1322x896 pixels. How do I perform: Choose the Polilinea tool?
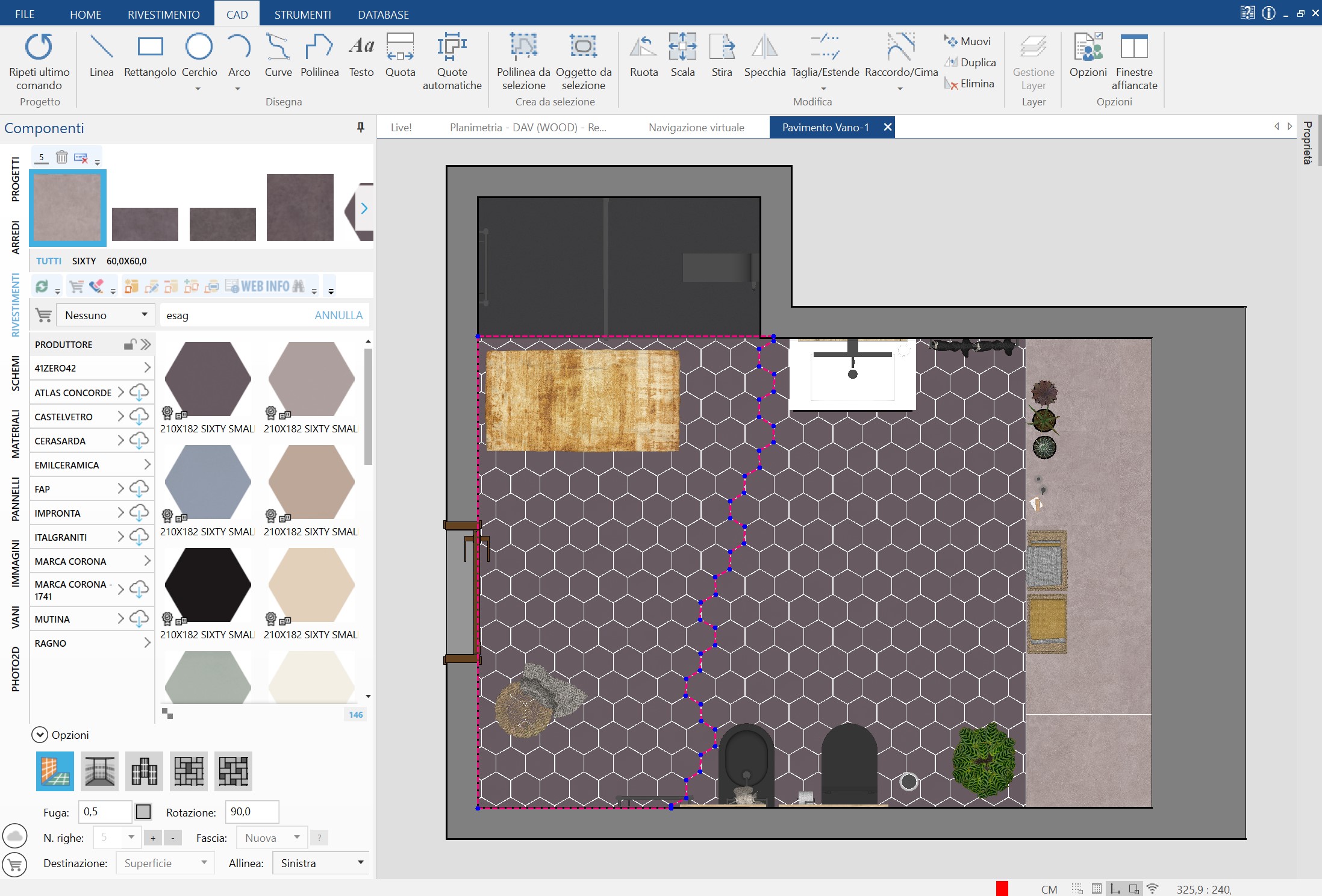[319, 56]
